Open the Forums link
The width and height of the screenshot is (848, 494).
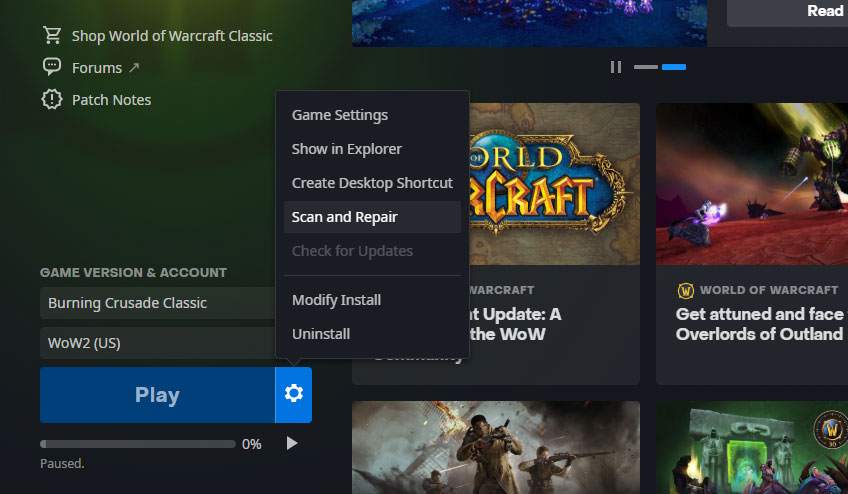[97, 68]
